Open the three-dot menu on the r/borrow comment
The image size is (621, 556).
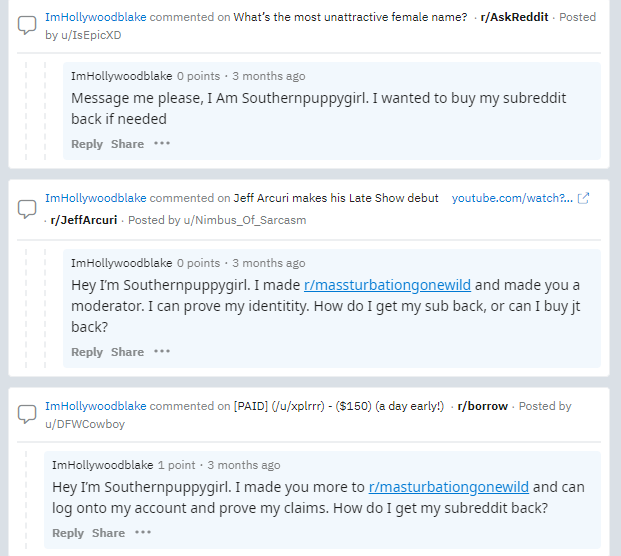click(x=143, y=532)
